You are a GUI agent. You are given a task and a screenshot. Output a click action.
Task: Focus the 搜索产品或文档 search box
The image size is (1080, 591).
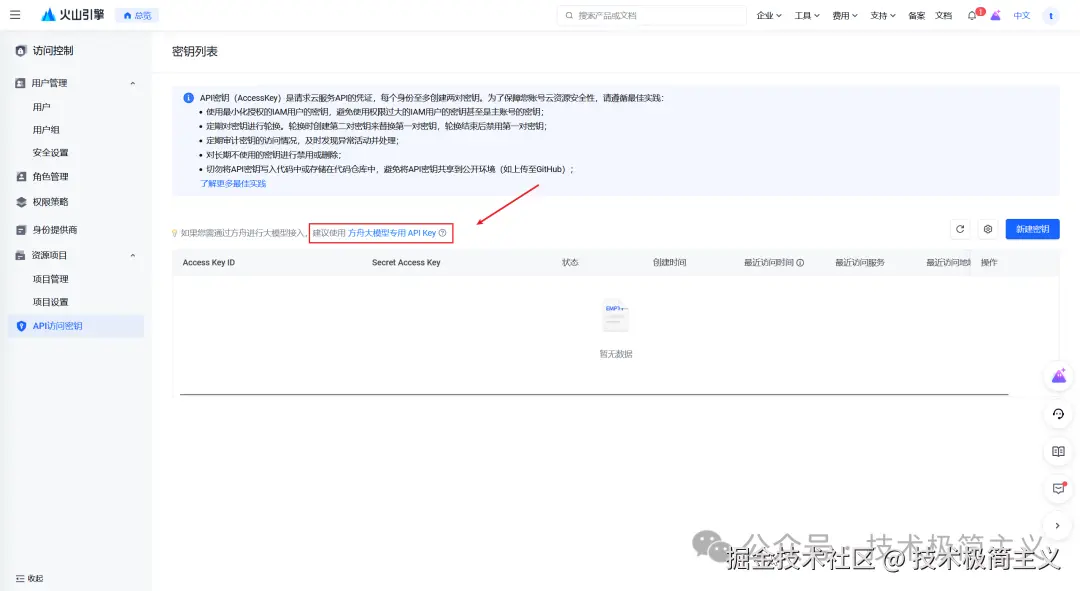click(652, 15)
